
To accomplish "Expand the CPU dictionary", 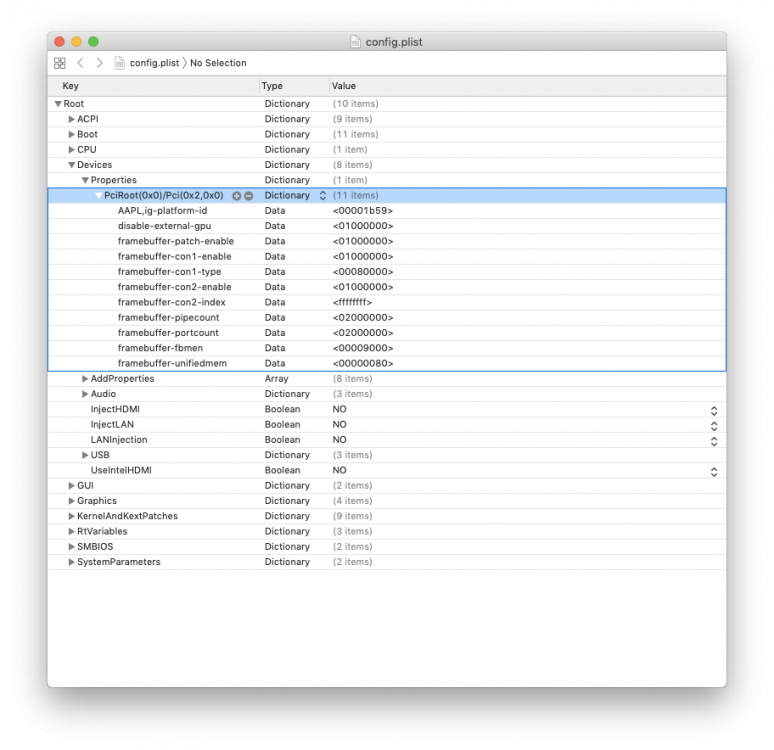I will pyautogui.click(x=72, y=150).
